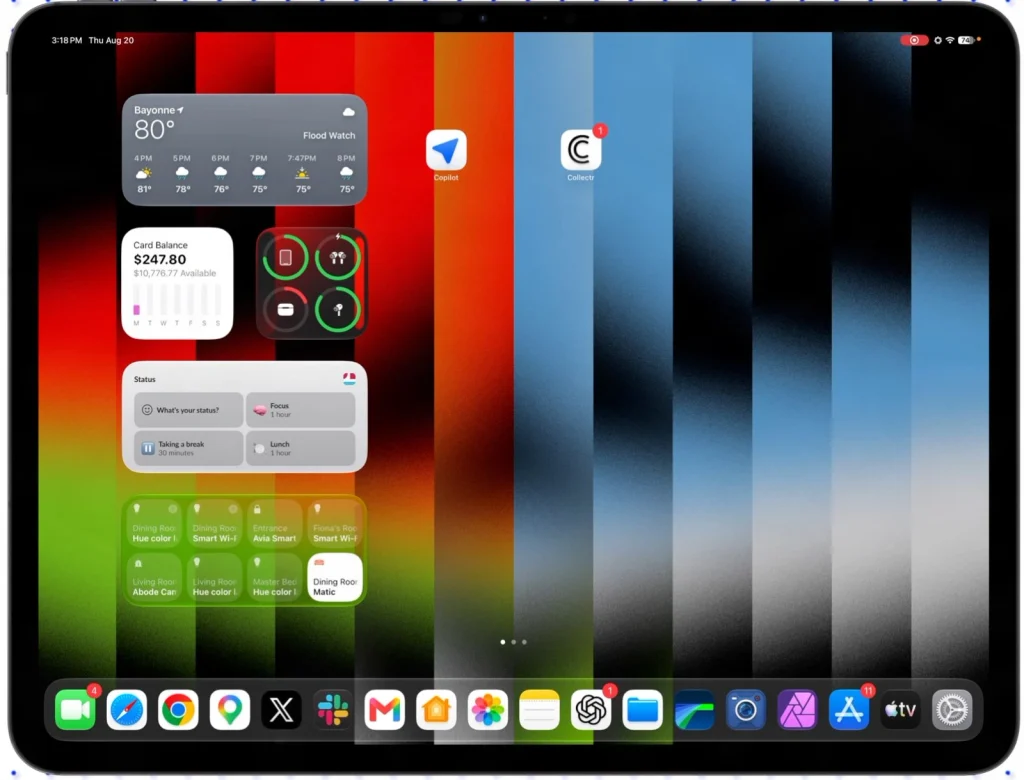
Task: Tap the Slack logo in Status widget
Action: [349, 378]
